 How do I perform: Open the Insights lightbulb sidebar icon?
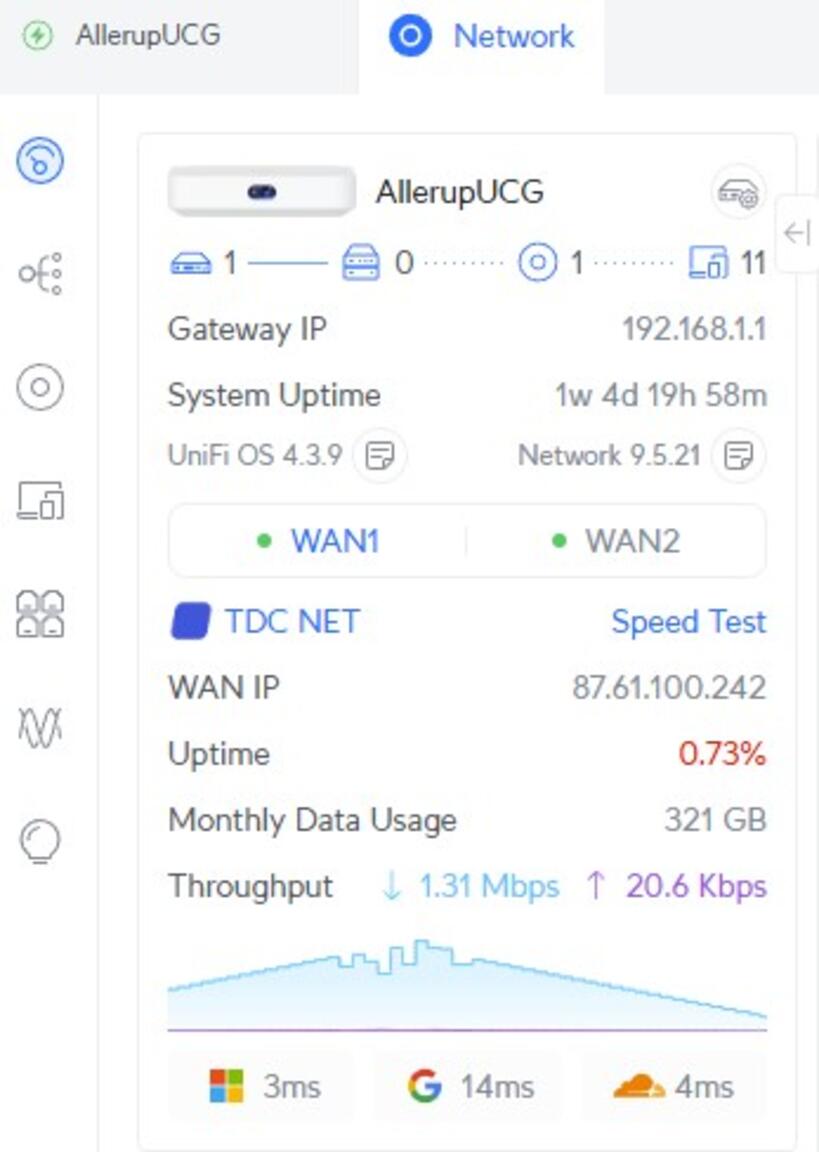pyautogui.click(x=41, y=841)
